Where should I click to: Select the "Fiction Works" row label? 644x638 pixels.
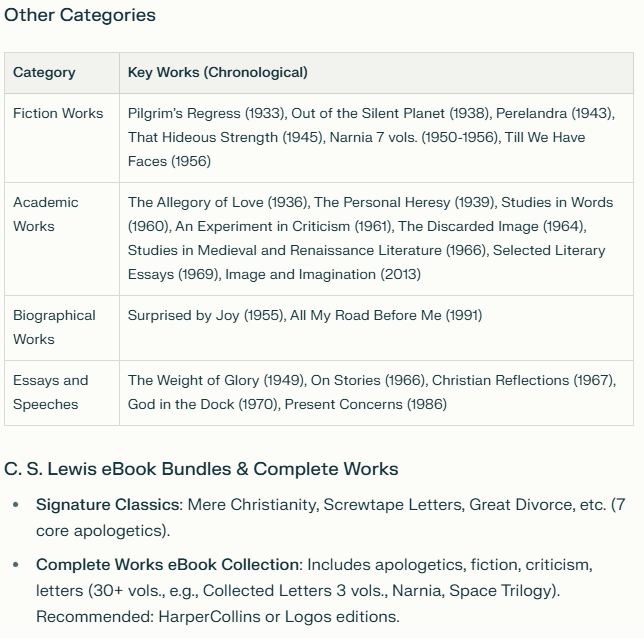click(x=58, y=113)
